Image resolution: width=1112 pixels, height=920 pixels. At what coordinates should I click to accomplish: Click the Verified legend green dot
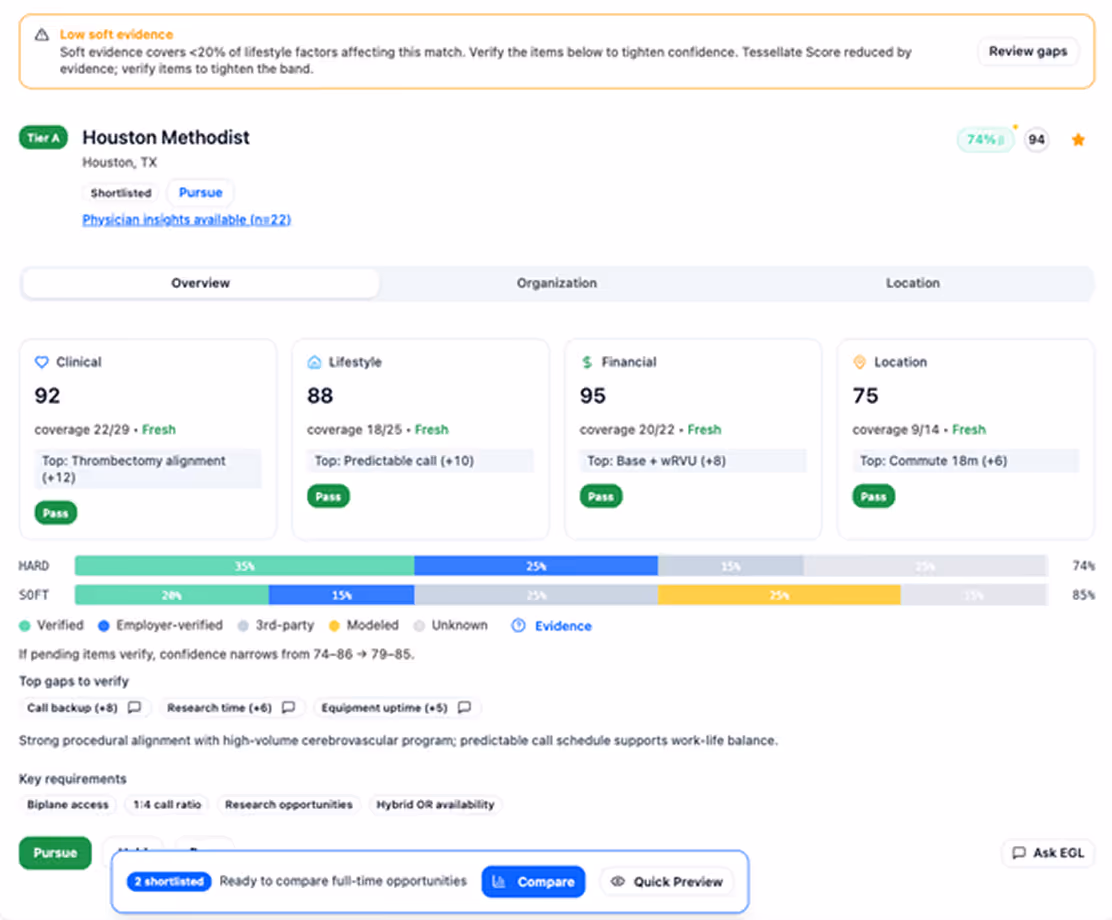pos(25,626)
